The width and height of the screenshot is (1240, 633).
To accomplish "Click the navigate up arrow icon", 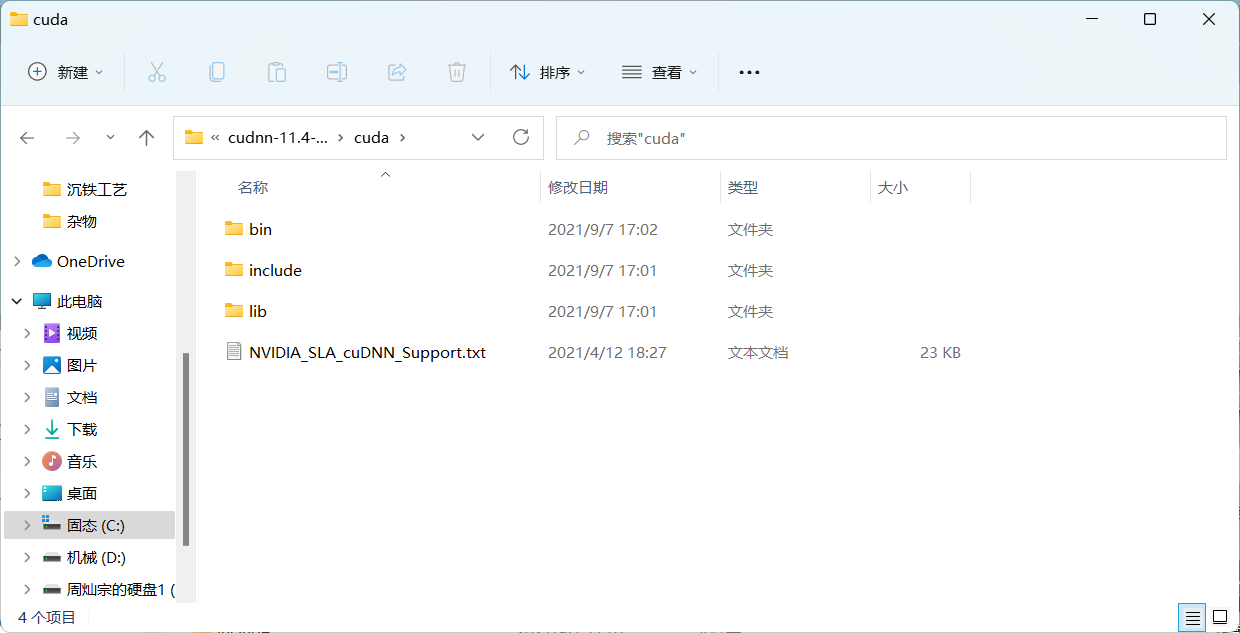I will 146,137.
